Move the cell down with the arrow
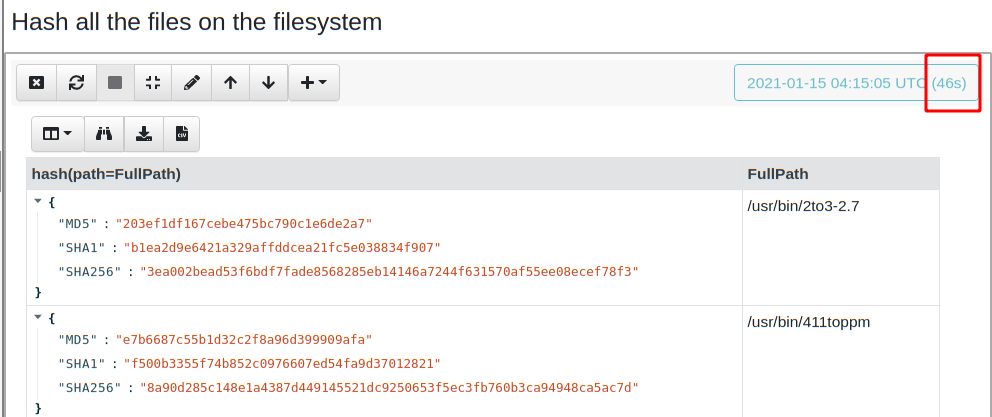Viewport: 992px width, 417px height. (268, 83)
